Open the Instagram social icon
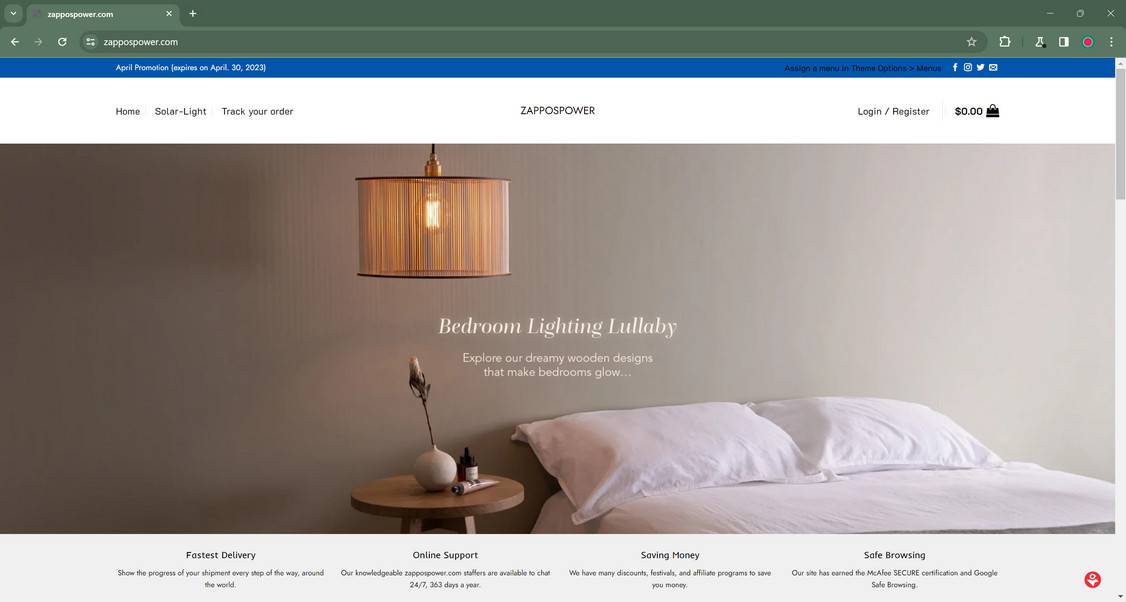Viewport: 1126px width, 602px height. [x=967, y=68]
